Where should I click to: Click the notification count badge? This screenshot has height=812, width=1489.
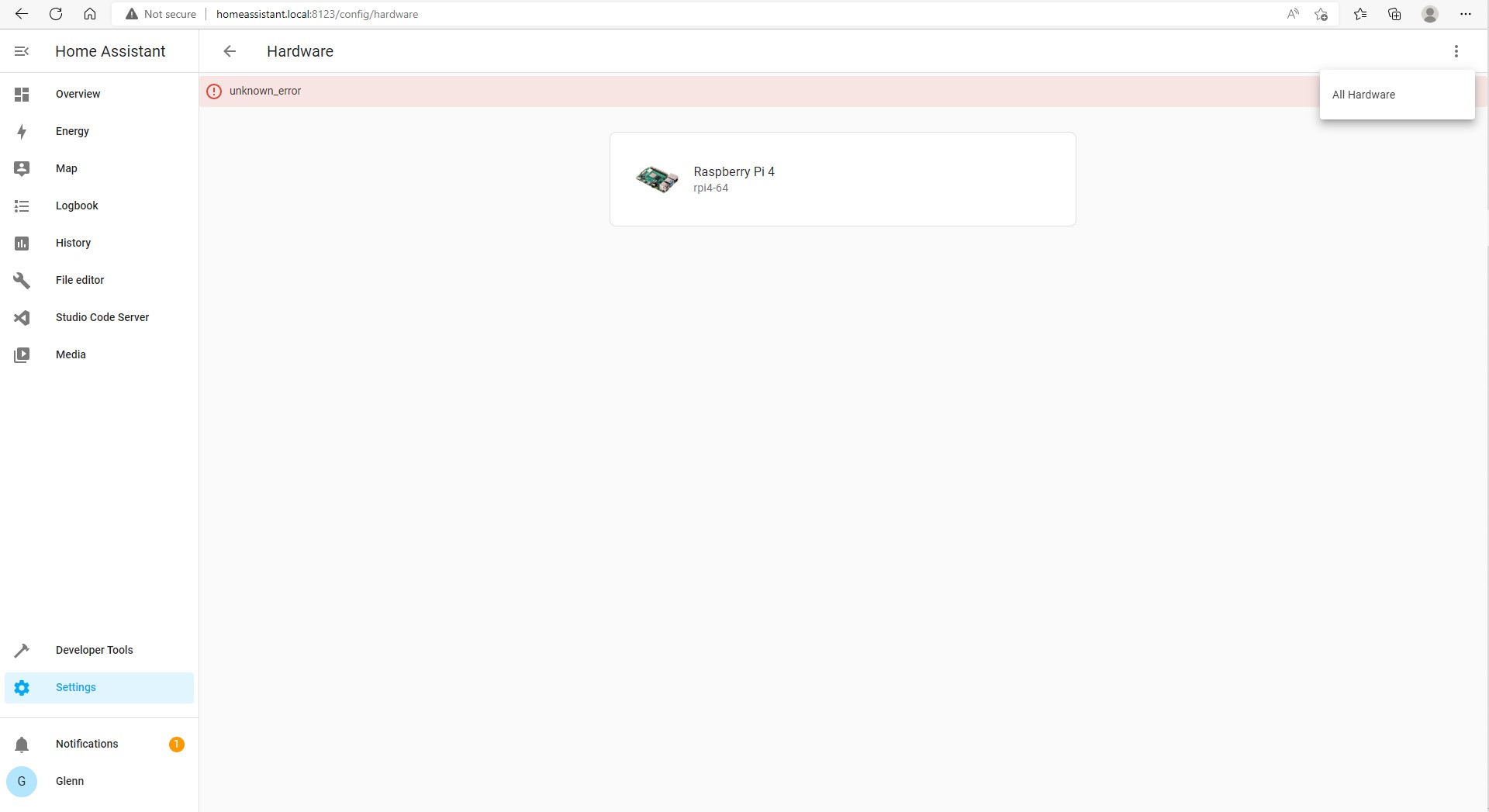coord(176,745)
